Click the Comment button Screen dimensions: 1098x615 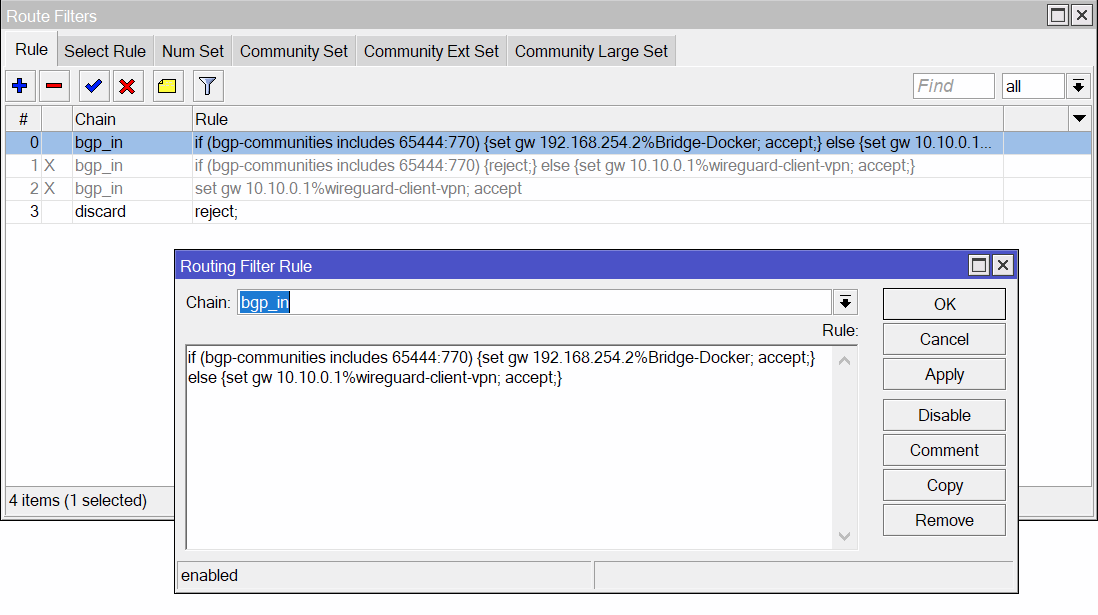point(944,450)
